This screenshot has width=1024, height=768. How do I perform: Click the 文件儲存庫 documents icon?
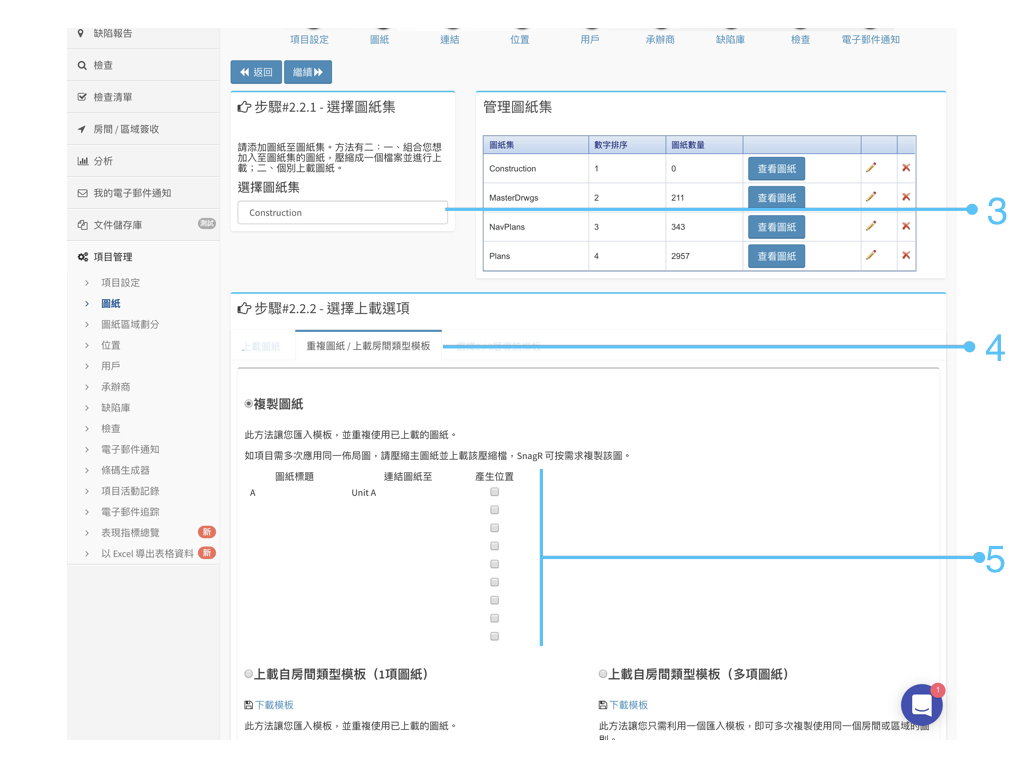pyautogui.click(x=82, y=225)
